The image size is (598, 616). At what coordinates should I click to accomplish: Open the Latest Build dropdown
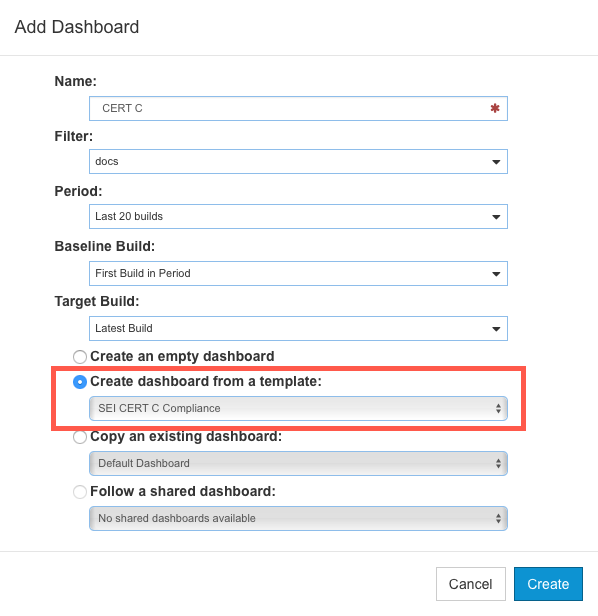tap(298, 328)
